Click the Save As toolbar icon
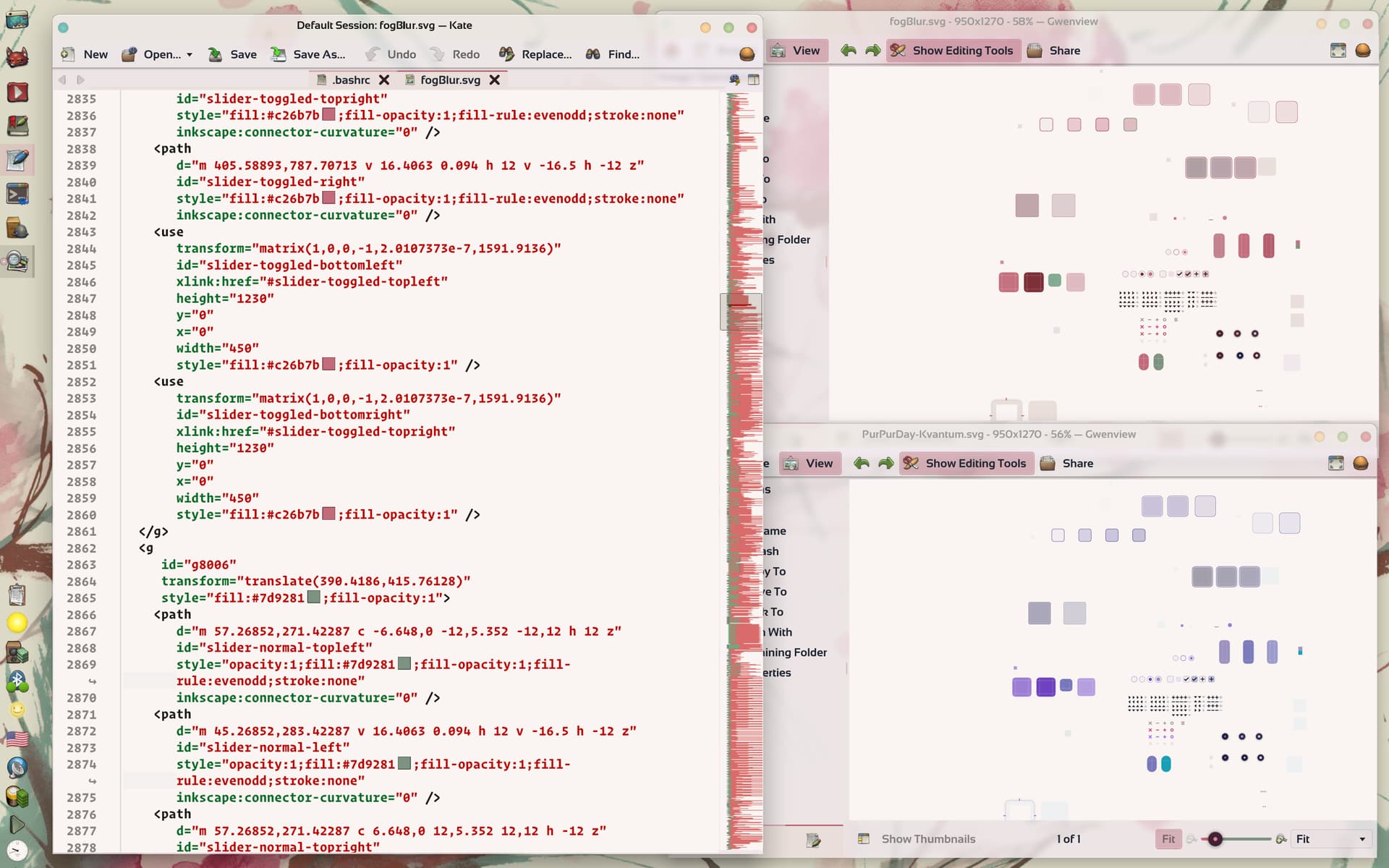Image resolution: width=1389 pixels, height=868 pixels. click(x=279, y=54)
